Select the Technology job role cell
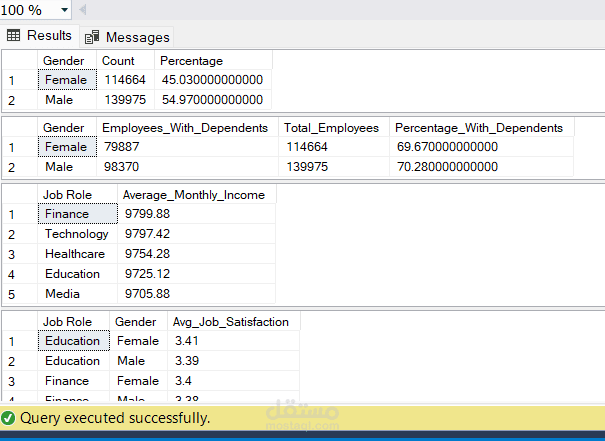This screenshot has width=605, height=441. point(78,234)
